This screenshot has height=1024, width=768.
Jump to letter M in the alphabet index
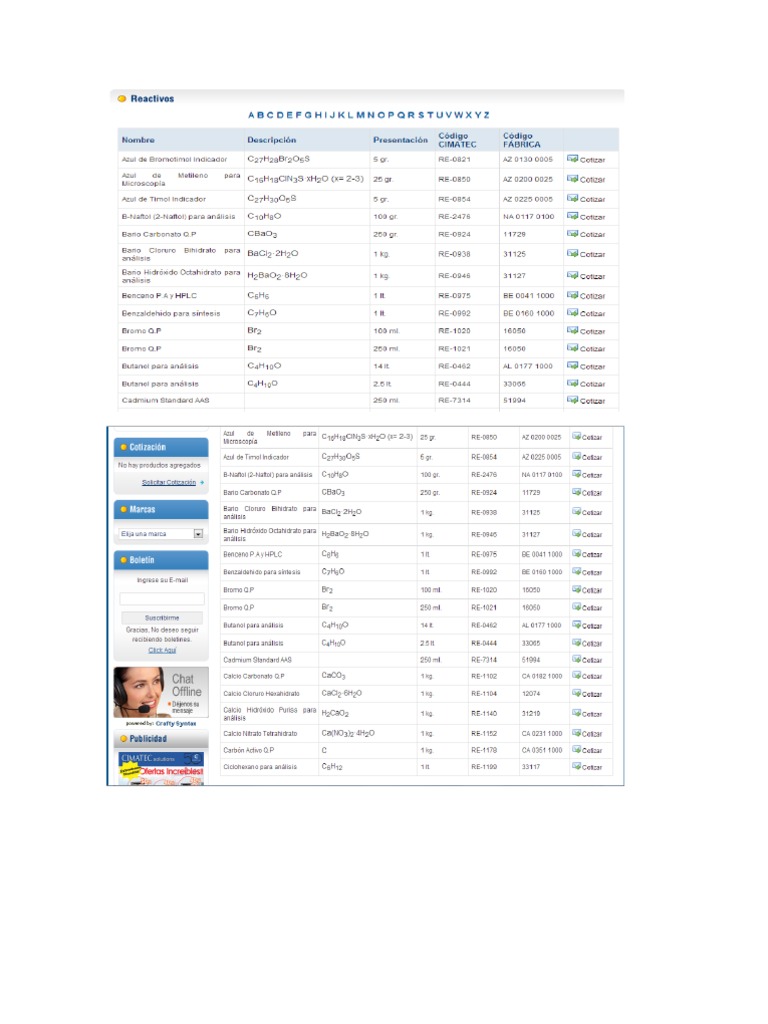360,115
